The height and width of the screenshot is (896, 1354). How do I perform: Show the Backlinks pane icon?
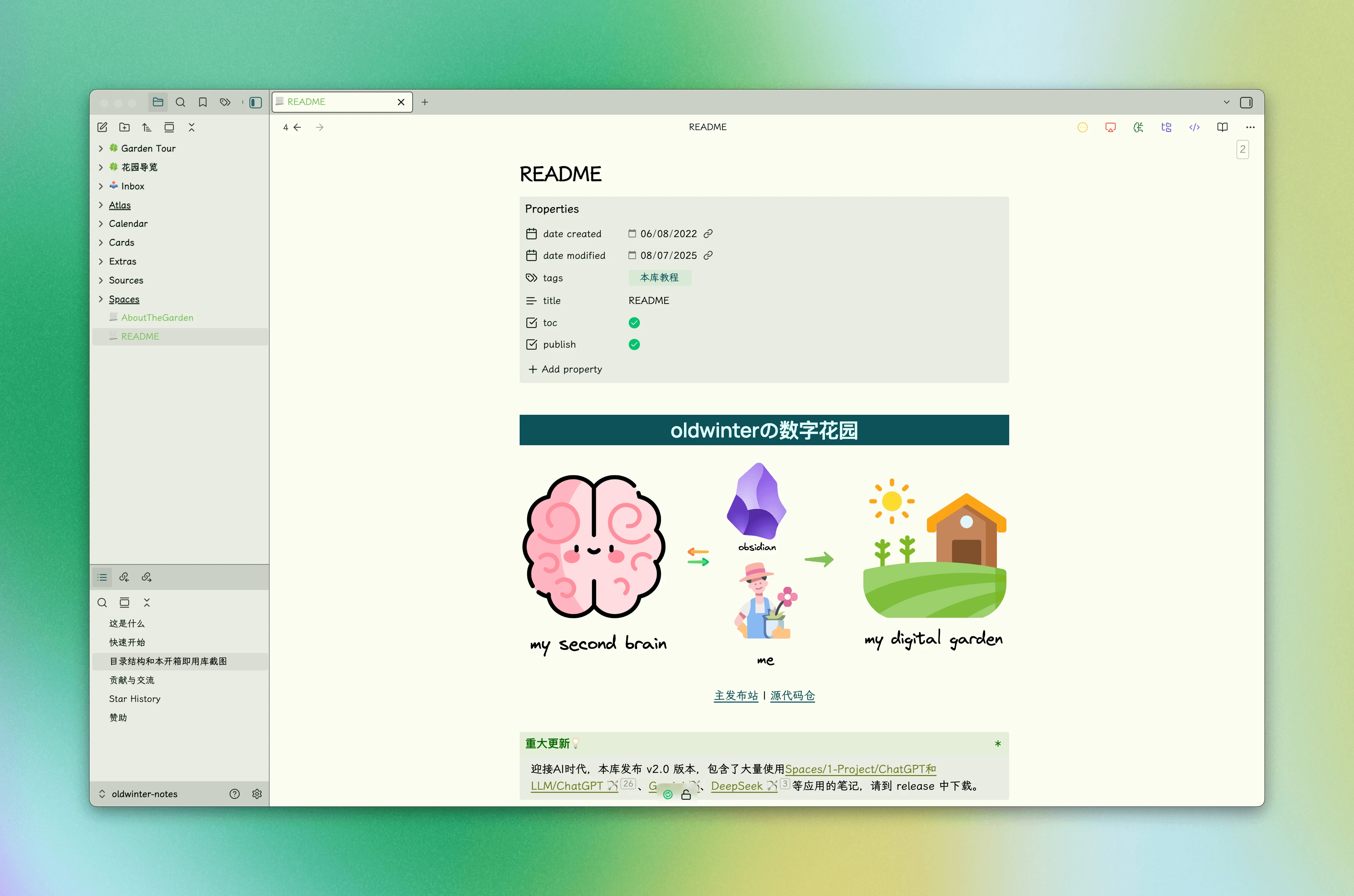click(x=124, y=577)
